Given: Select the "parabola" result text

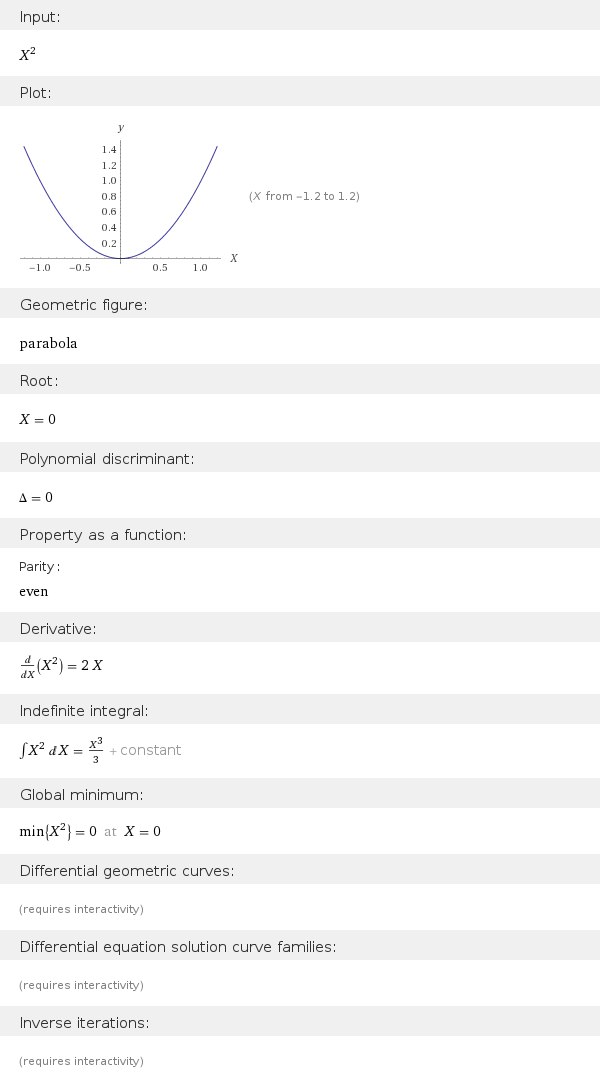Looking at the screenshot, I should click(48, 343).
